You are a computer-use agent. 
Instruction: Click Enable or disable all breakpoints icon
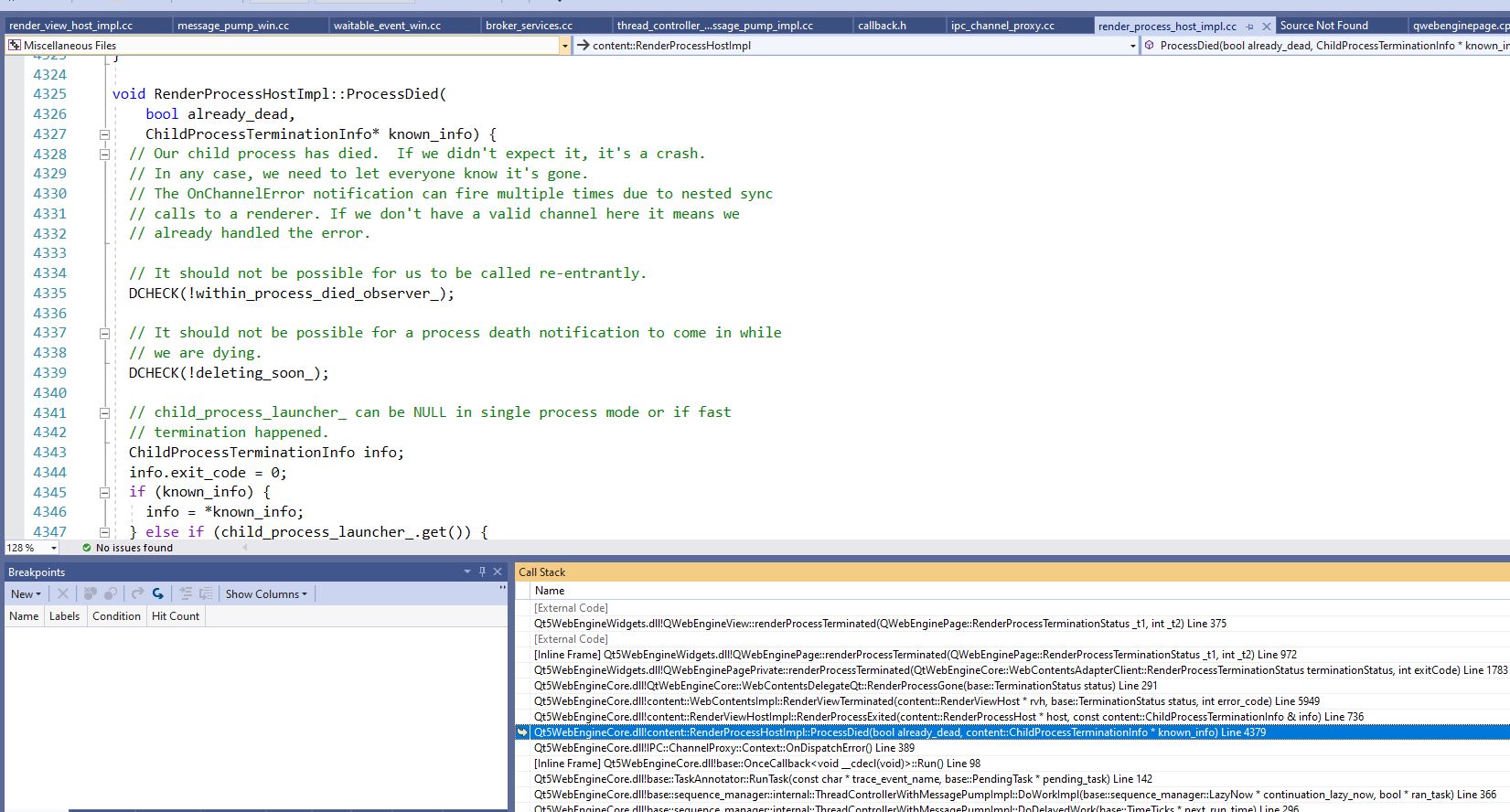pos(110,593)
